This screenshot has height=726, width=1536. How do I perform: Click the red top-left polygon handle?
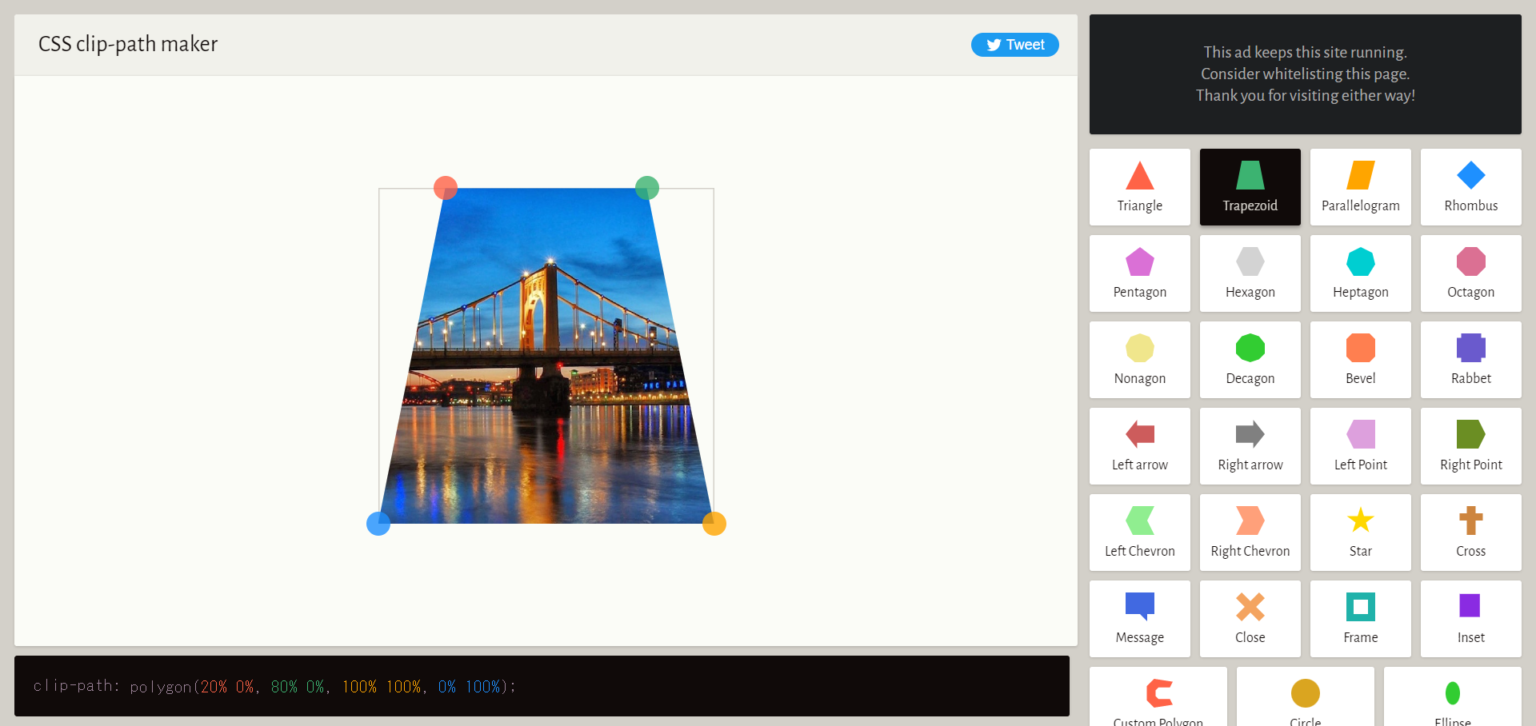point(445,188)
